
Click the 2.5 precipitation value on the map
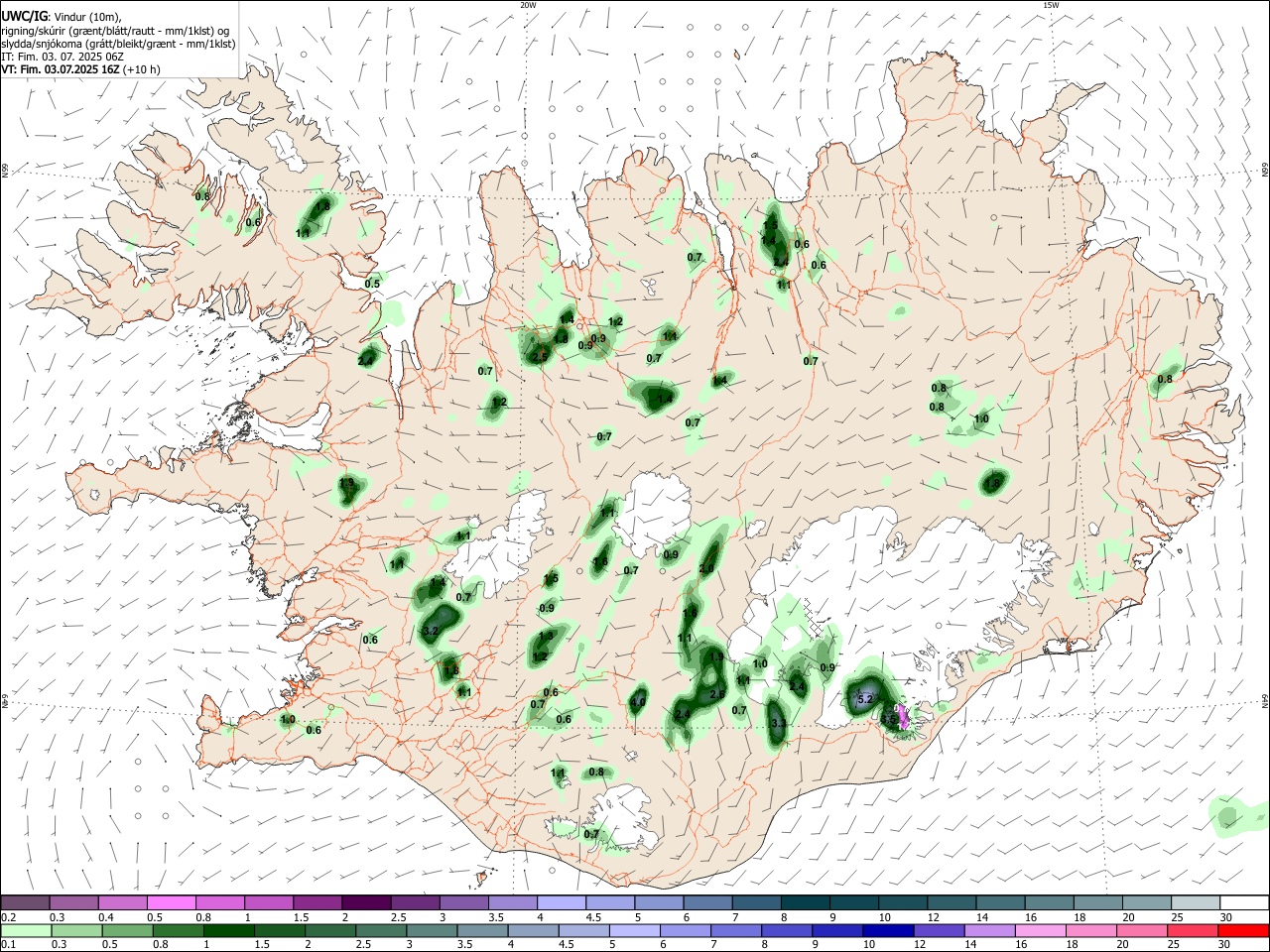[x=540, y=357]
